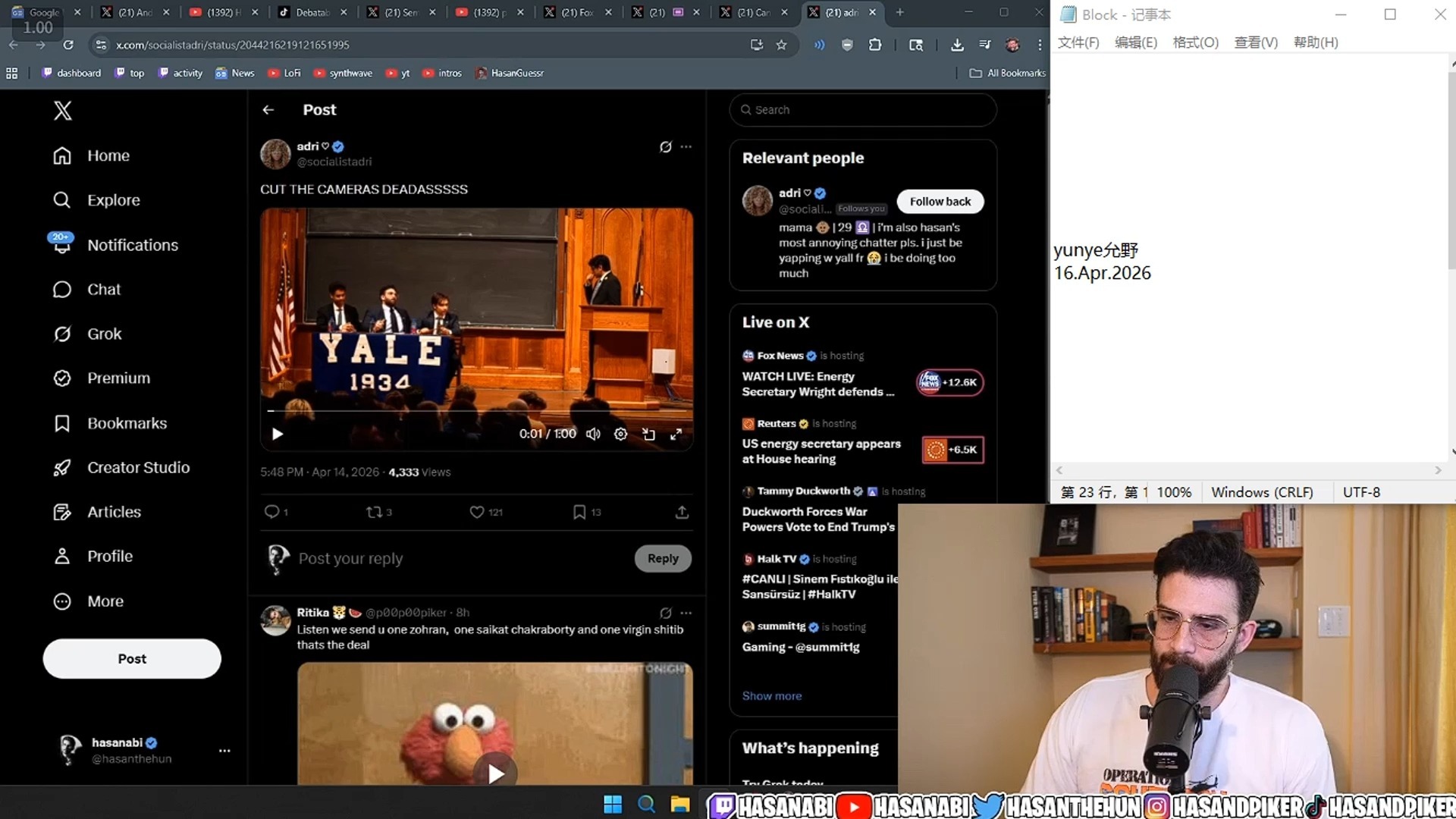
Task: Open Articles in the X sidebar
Action: pos(97,512)
